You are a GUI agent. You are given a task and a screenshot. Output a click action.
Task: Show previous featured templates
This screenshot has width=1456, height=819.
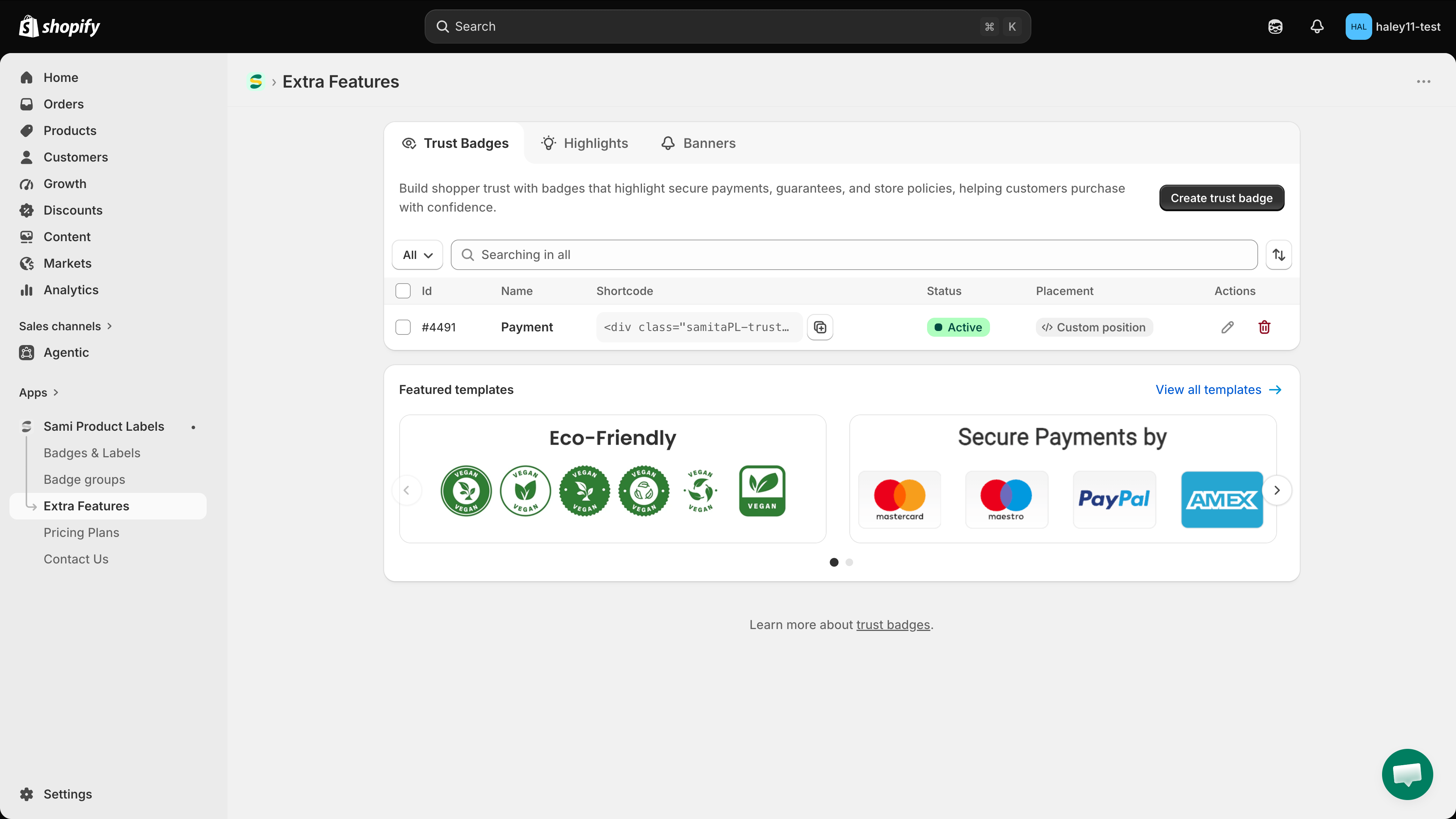(x=406, y=490)
